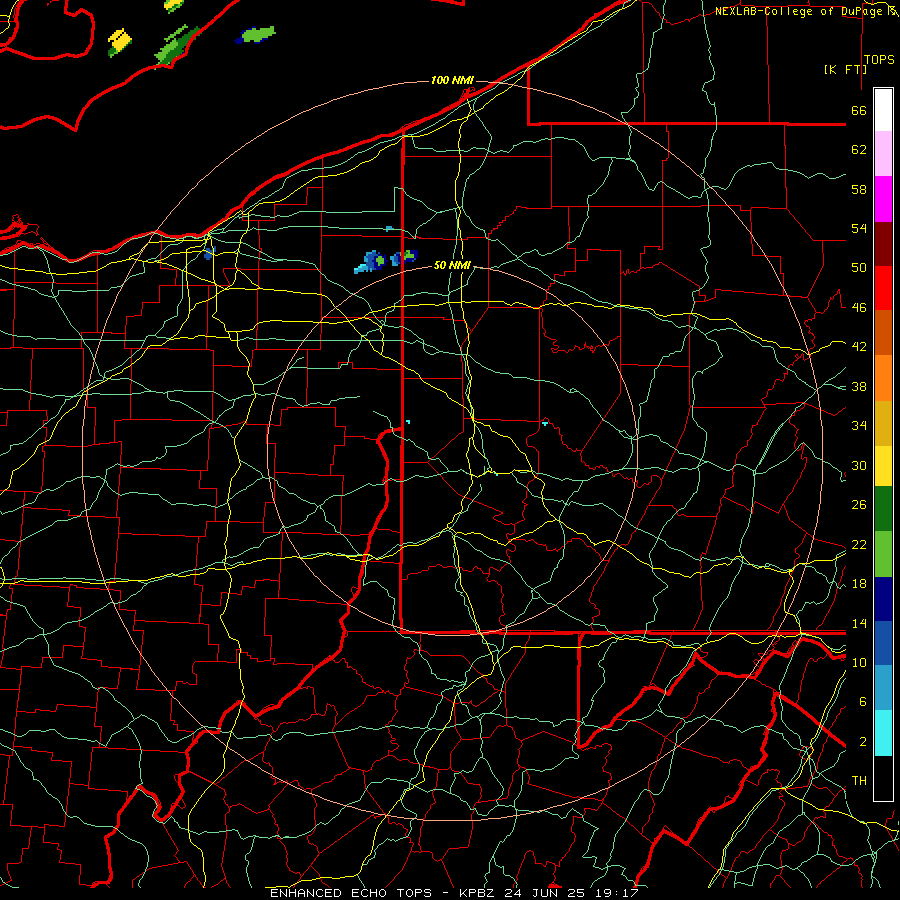This screenshot has width=900, height=900.
Task: Click the 58 legend value
Action: point(859,189)
